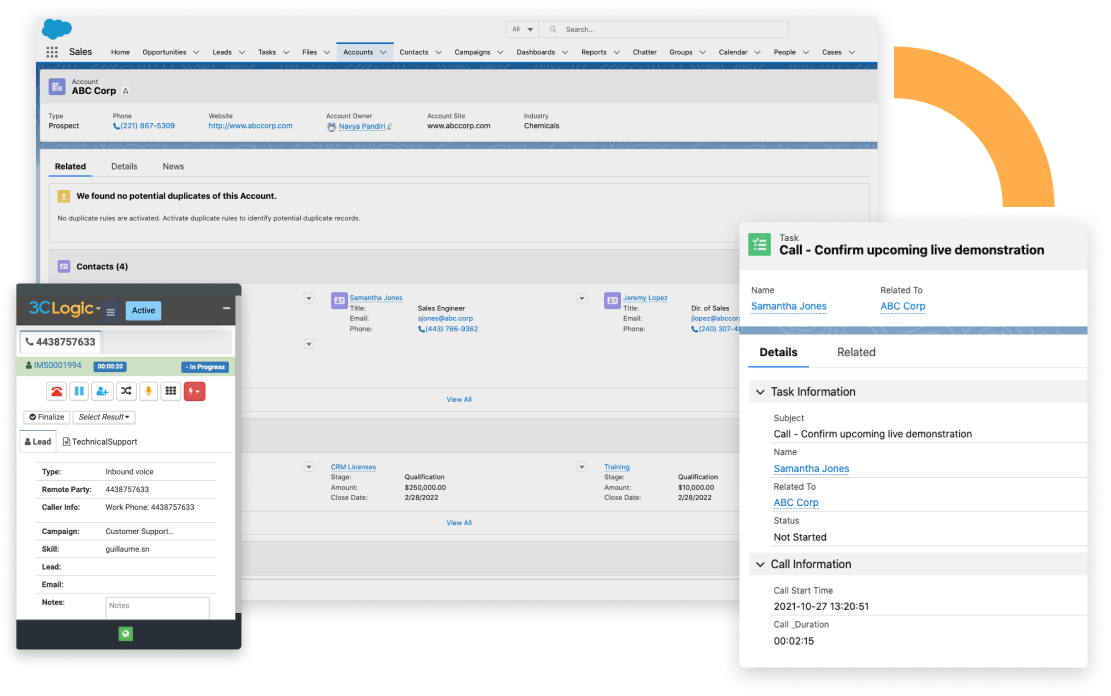
Task: View account hierarchy icon beside ABC Corp
Action: coord(125,91)
